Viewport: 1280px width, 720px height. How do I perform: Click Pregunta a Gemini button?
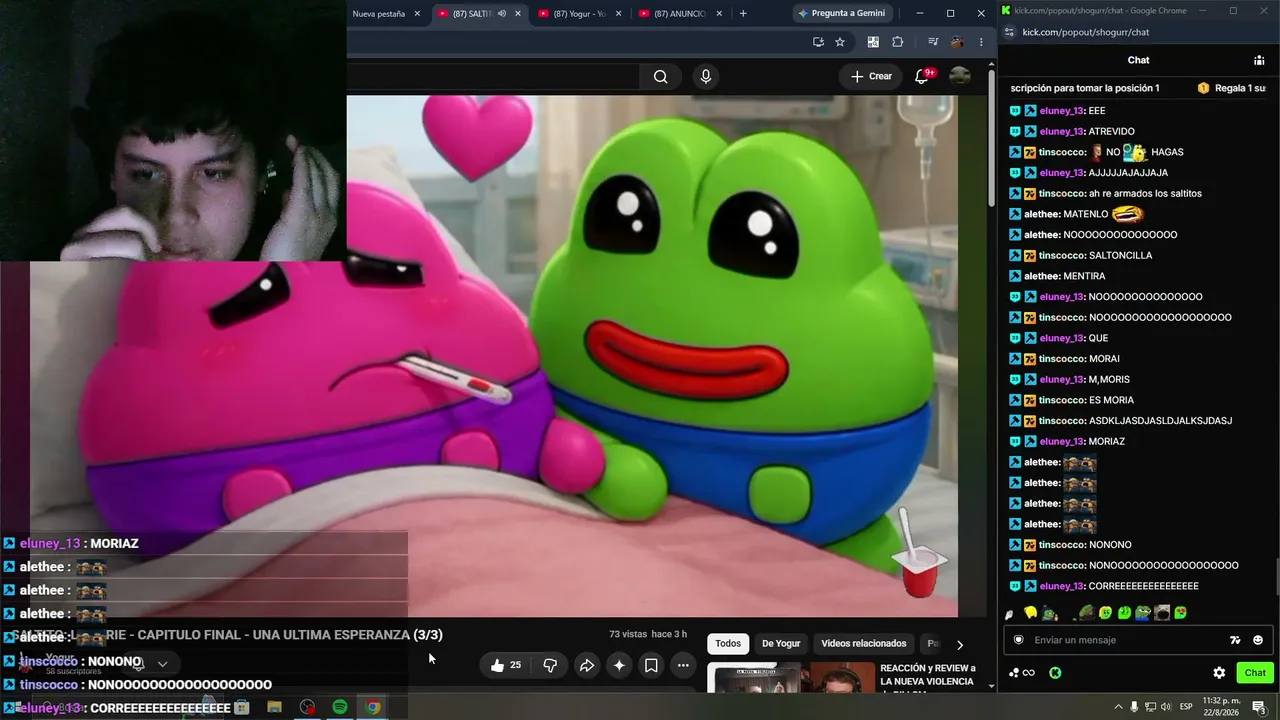841,13
